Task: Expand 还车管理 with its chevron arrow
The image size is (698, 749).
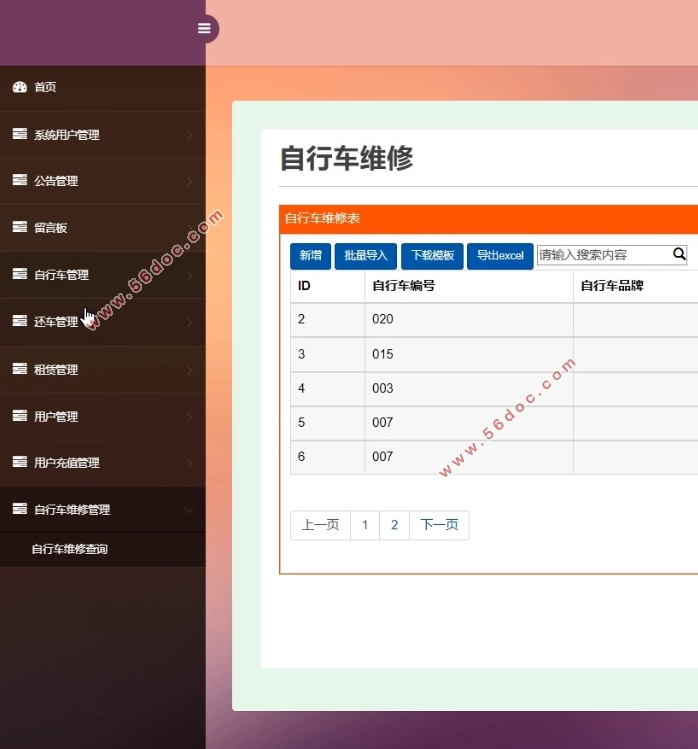Action: coord(190,322)
